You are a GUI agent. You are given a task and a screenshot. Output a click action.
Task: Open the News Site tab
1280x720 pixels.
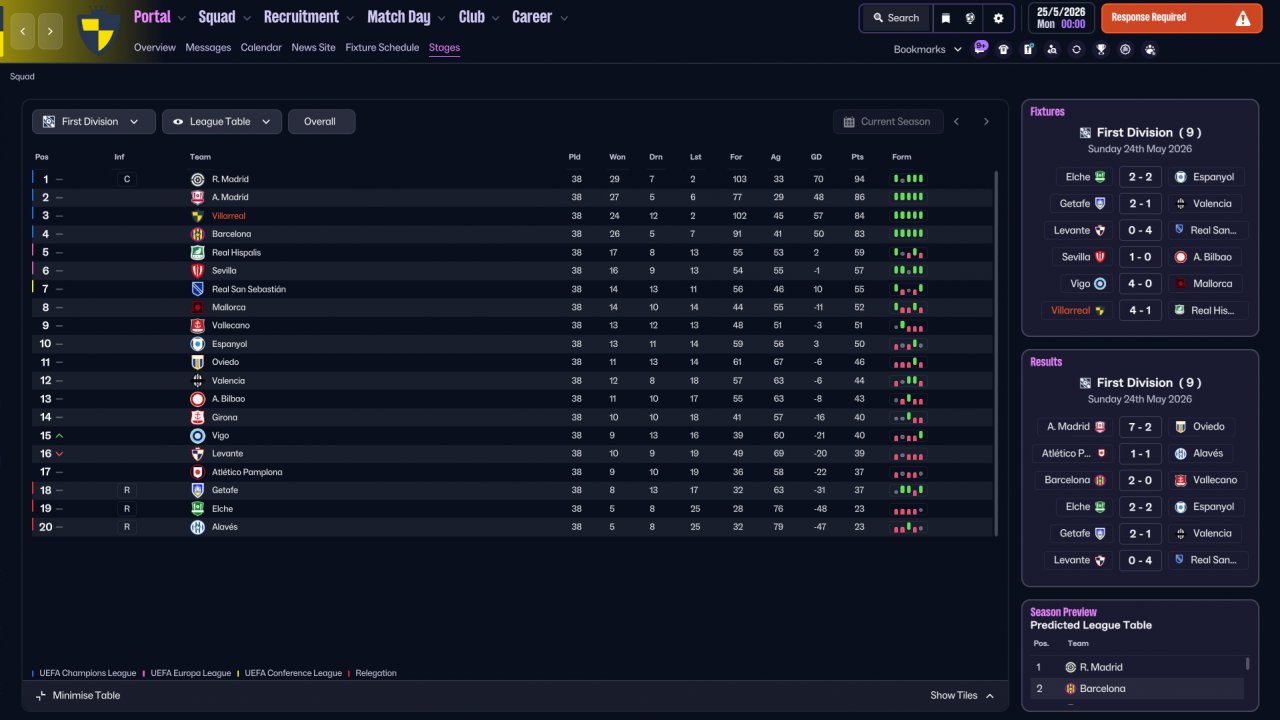[314, 48]
